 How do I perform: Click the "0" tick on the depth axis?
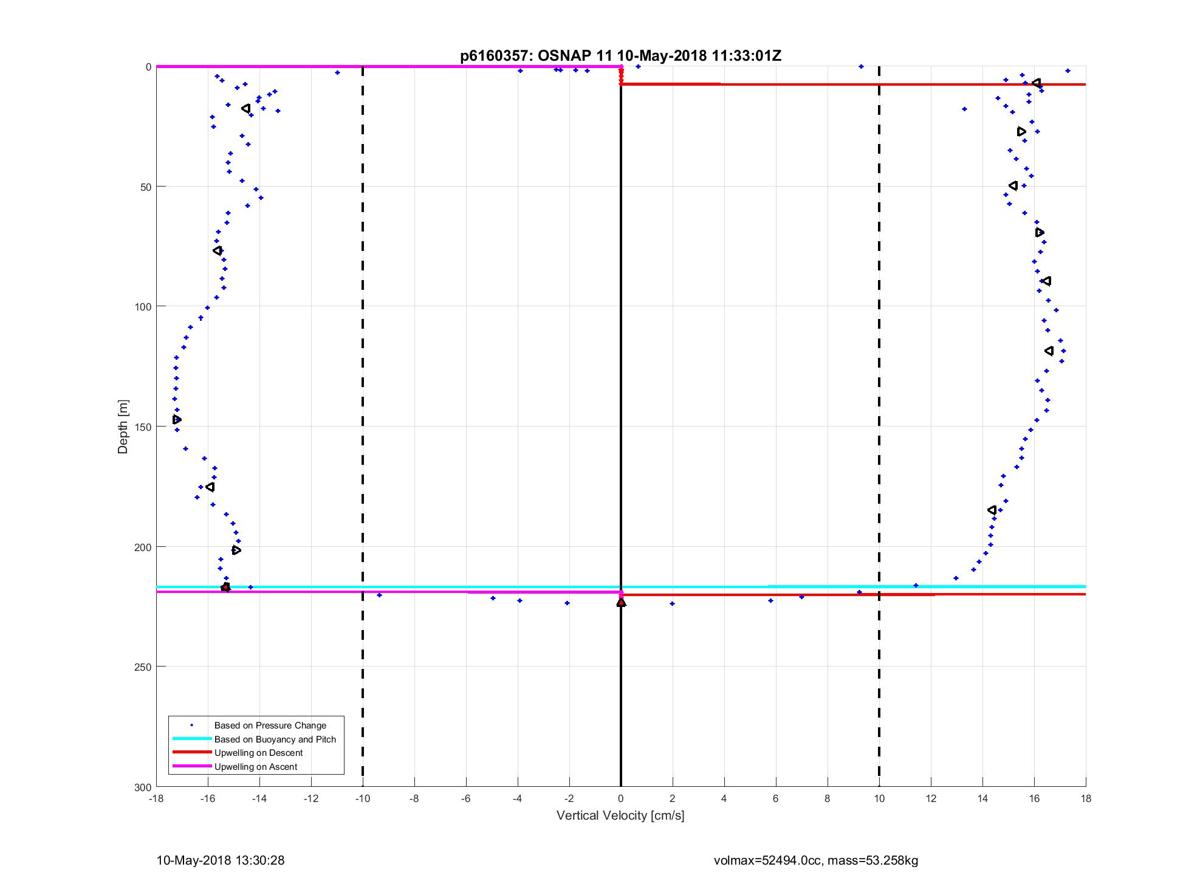148,67
